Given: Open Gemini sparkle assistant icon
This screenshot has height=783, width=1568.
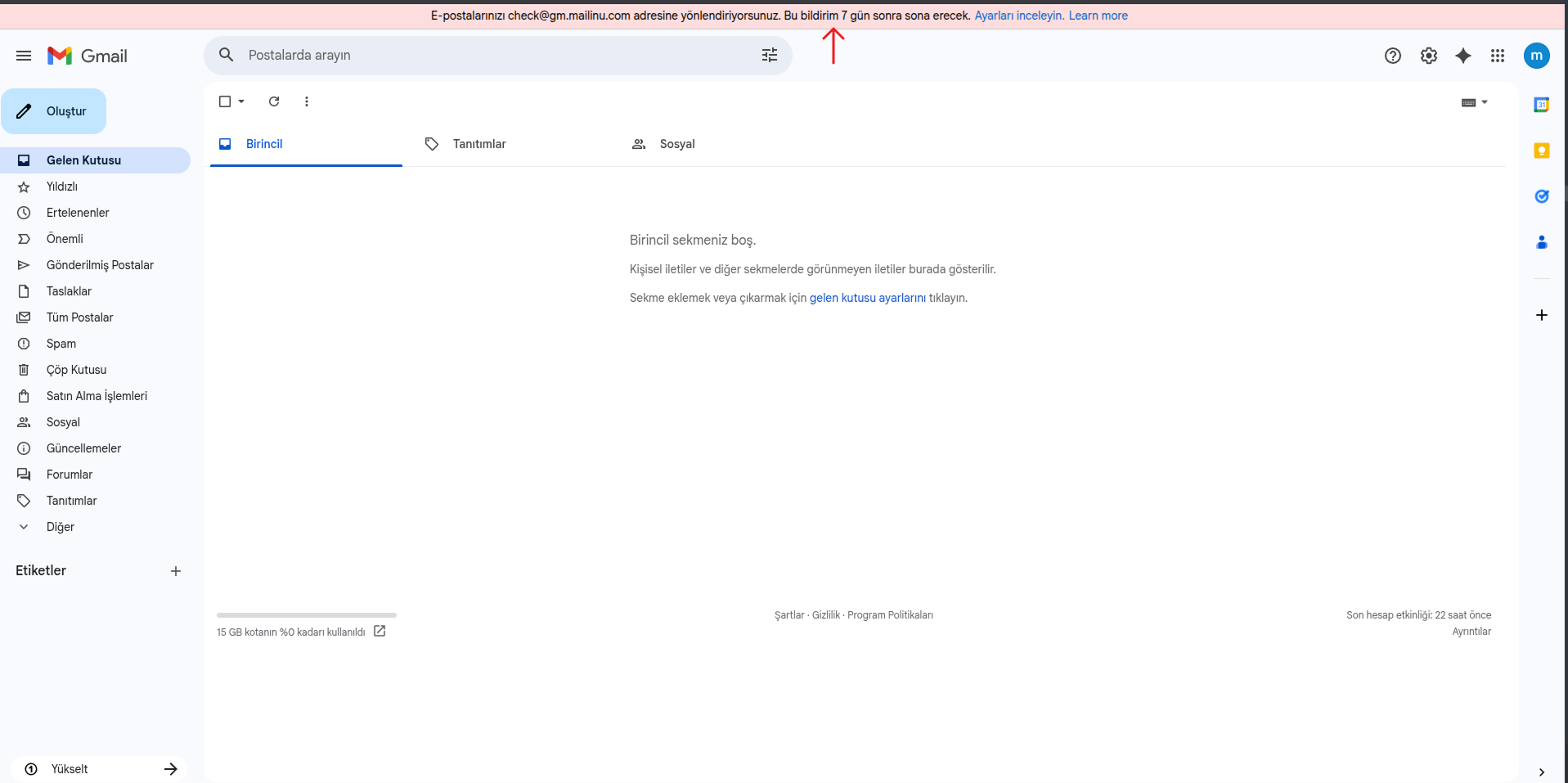Looking at the screenshot, I should [1463, 56].
